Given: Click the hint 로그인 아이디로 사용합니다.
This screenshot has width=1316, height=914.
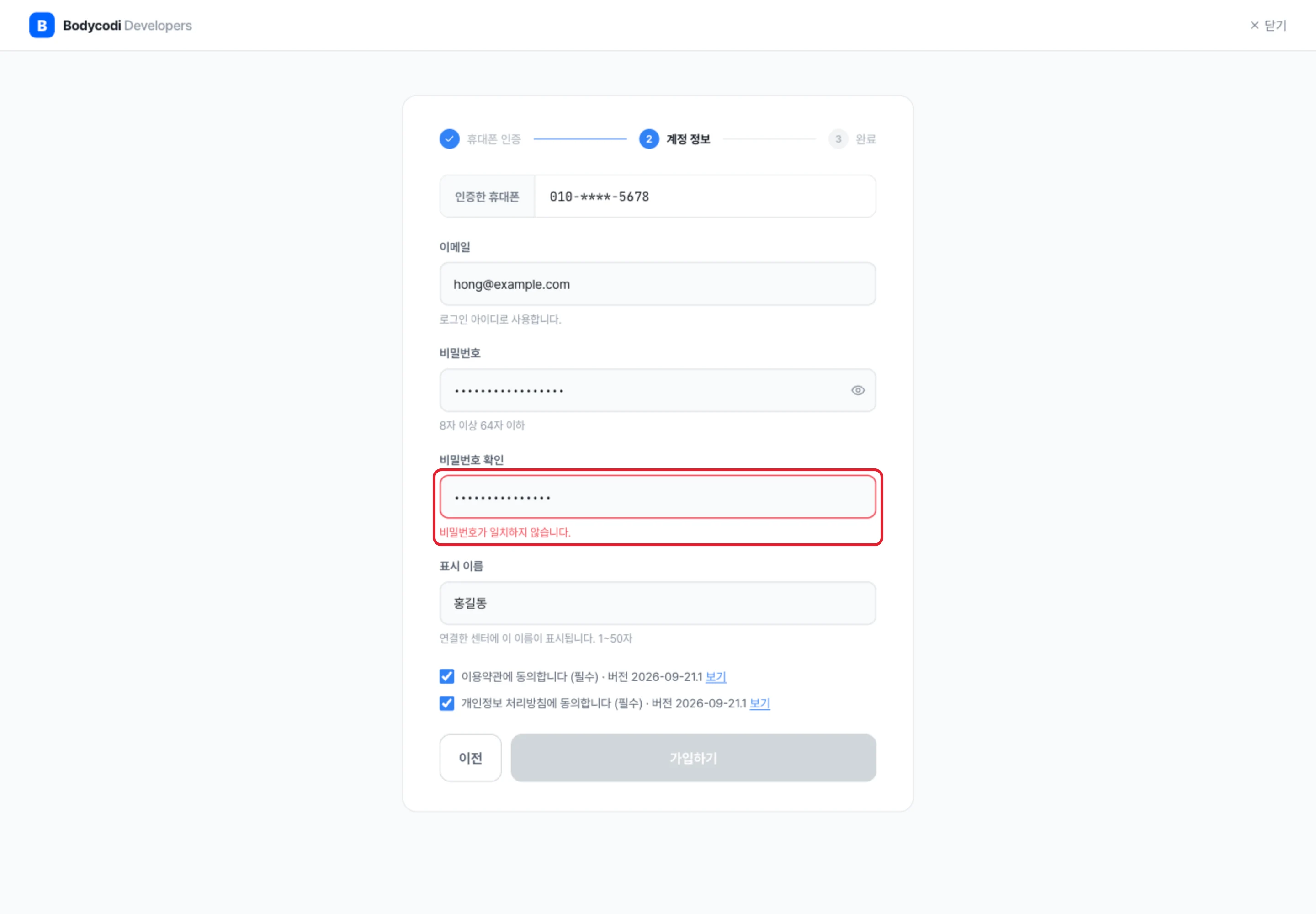Looking at the screenshot, I should 500,319.
